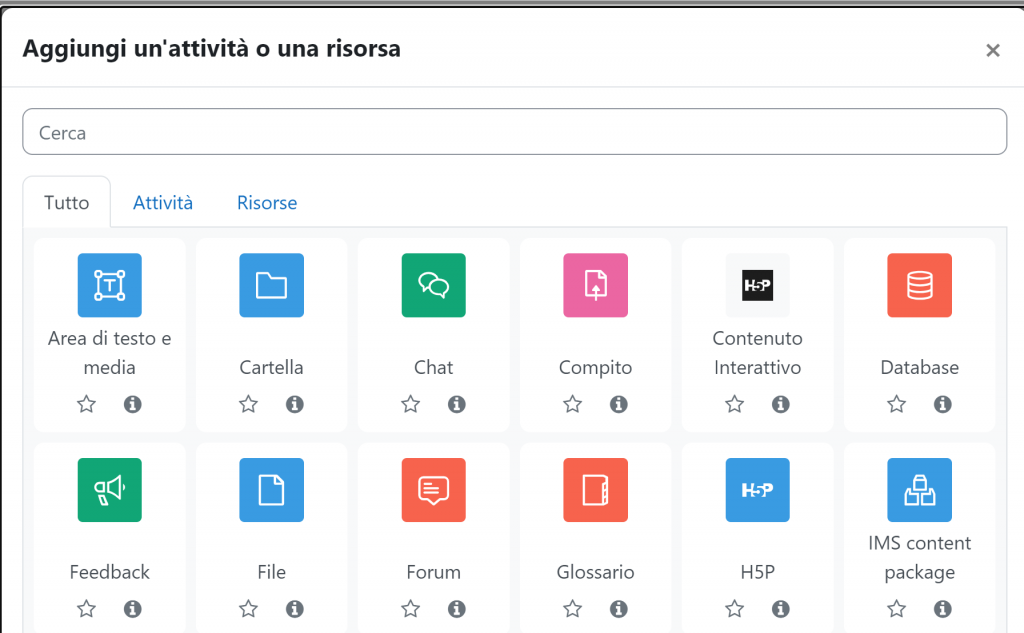Show info for File

(x=295, y=609)
